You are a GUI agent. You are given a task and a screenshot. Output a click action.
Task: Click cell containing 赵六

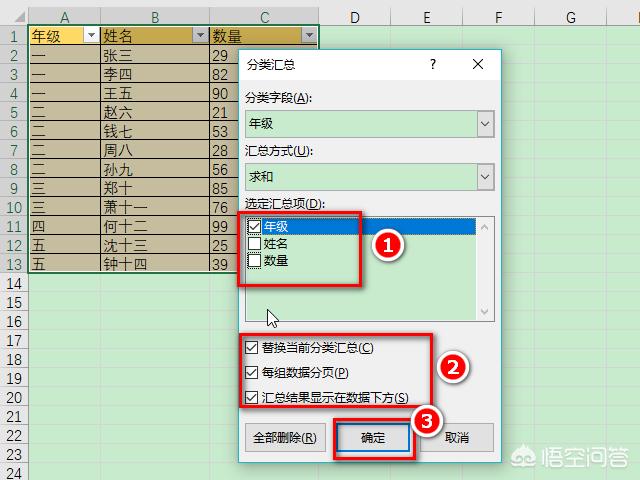[155, 112]
